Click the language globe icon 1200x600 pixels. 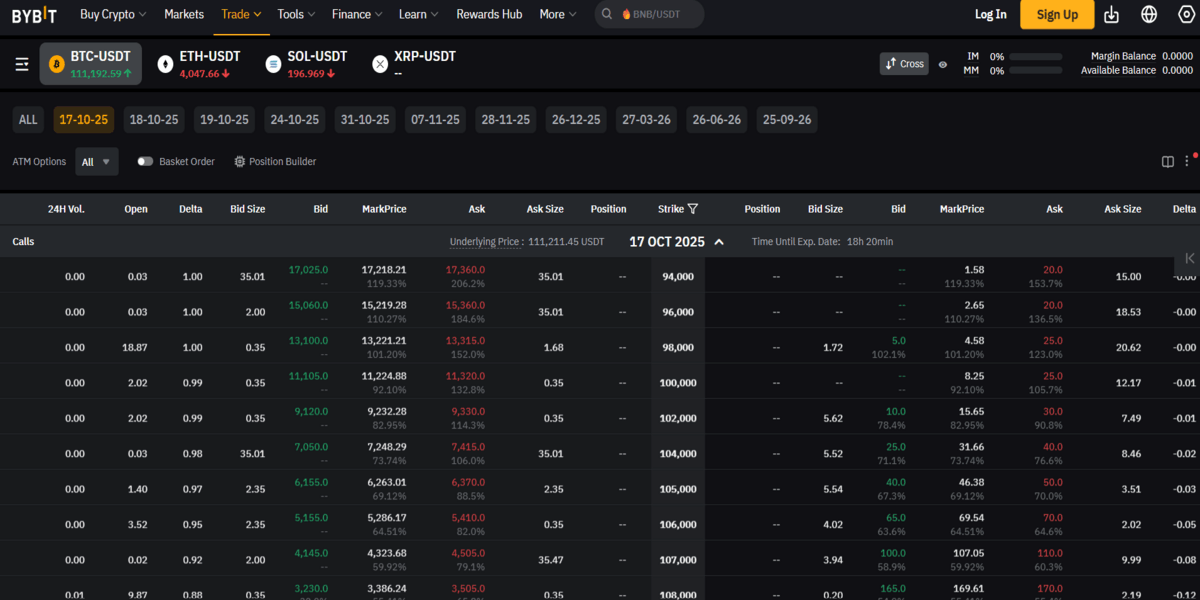coord(1151,15)
